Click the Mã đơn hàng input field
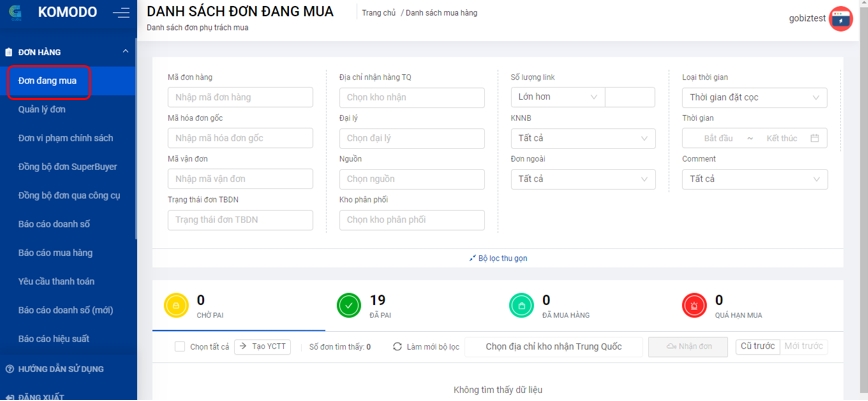 (x=240, y=97)
